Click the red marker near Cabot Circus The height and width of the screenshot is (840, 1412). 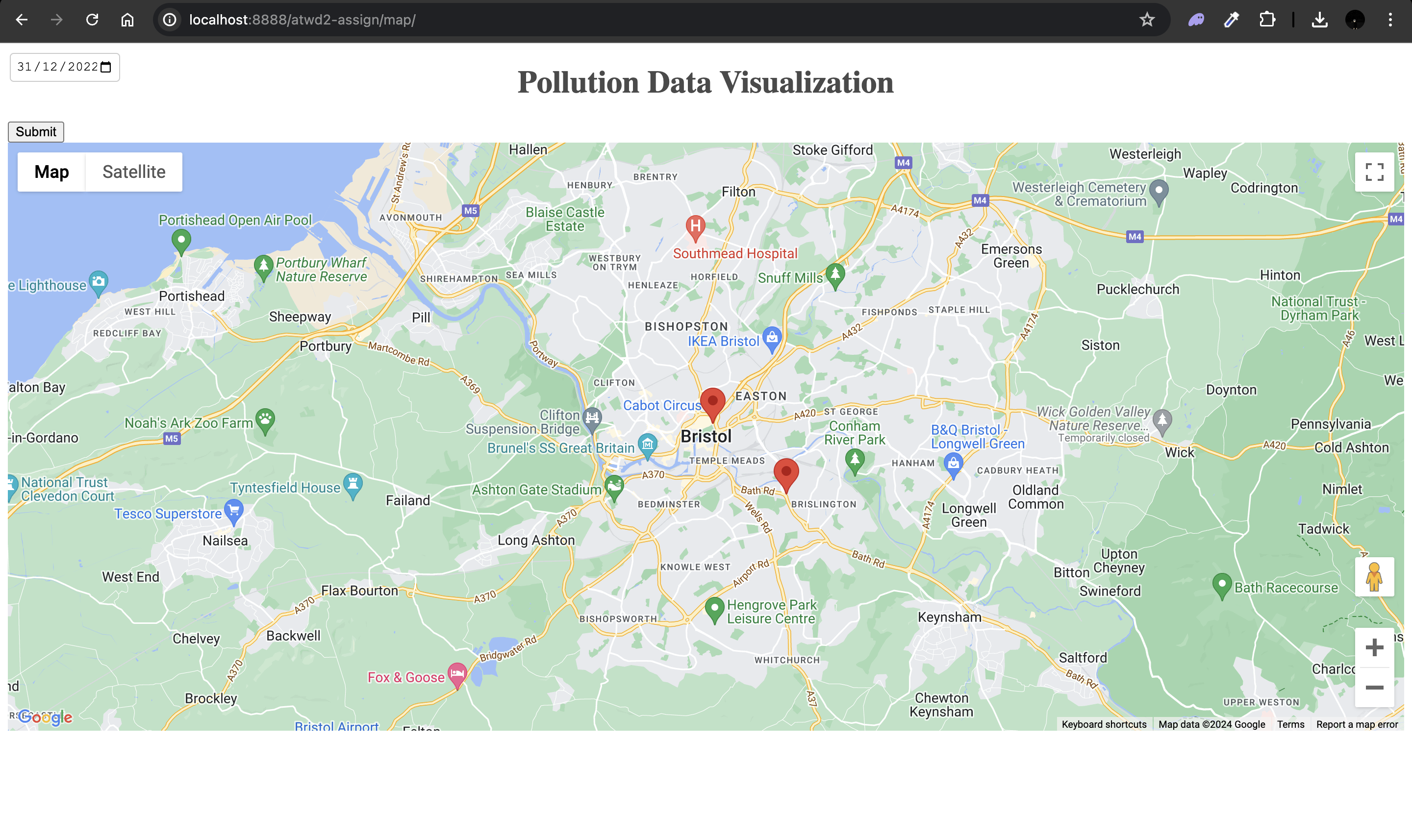click(x=713, y=404)
